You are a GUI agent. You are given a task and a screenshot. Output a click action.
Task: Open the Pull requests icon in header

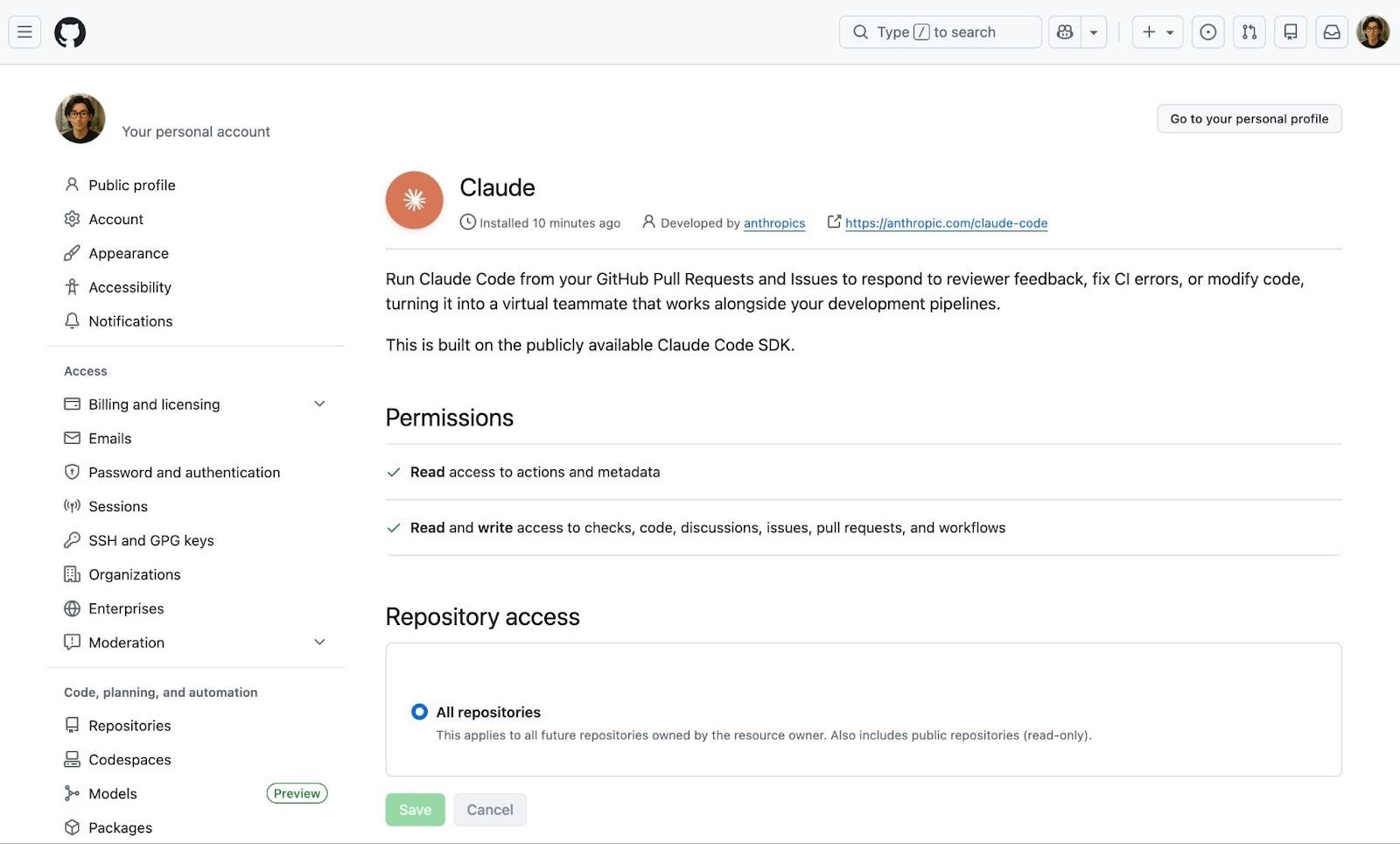[x=1249, y=32]
